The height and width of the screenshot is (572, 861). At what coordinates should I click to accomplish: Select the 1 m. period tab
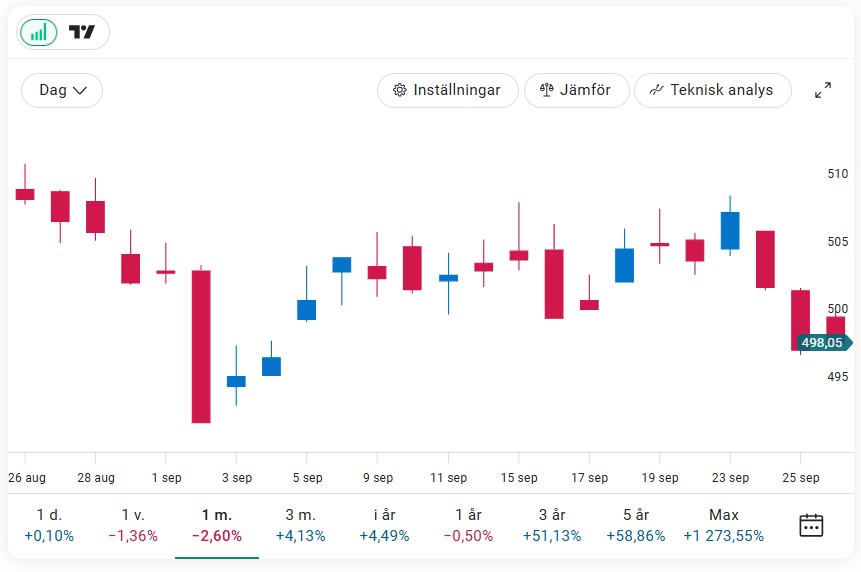[217, 525]
